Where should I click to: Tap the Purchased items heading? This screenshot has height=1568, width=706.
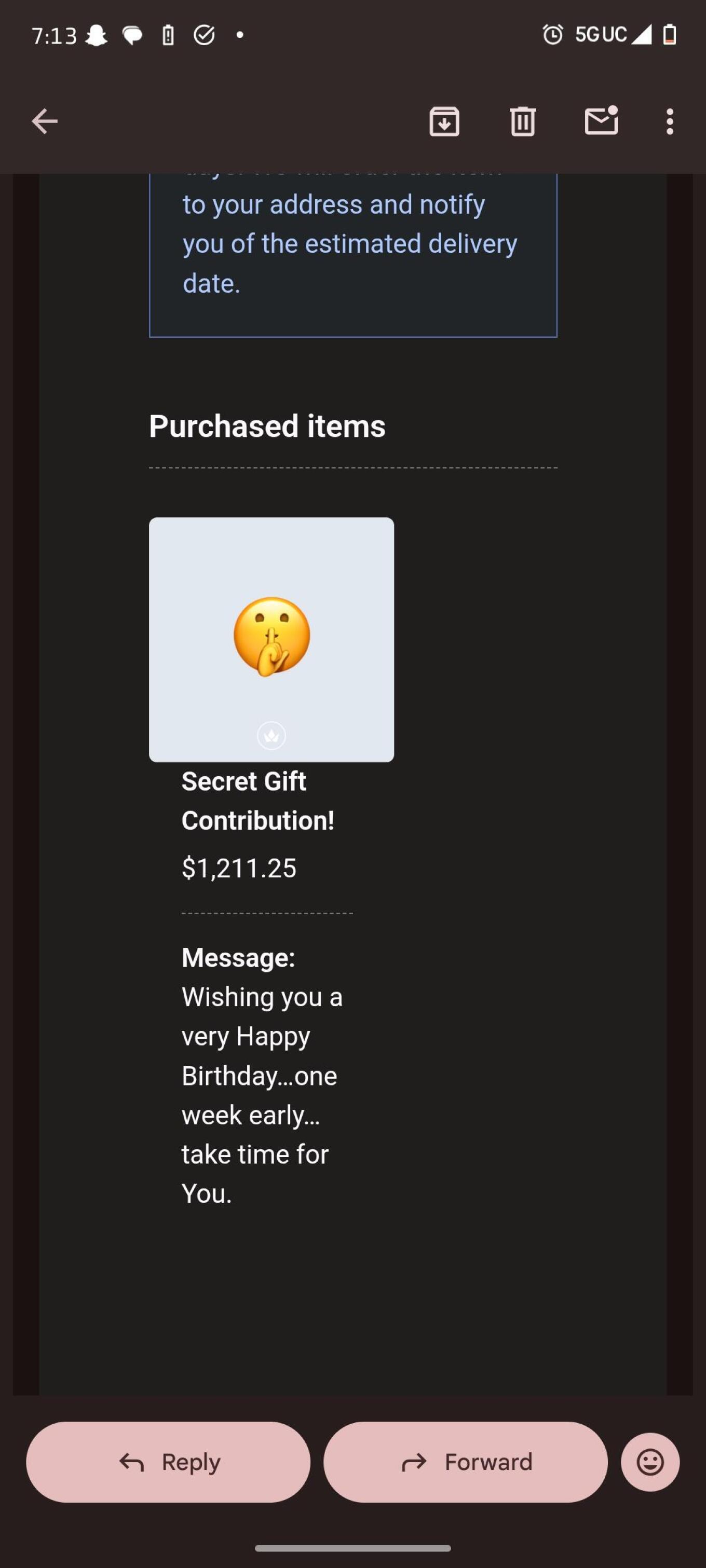267,426
